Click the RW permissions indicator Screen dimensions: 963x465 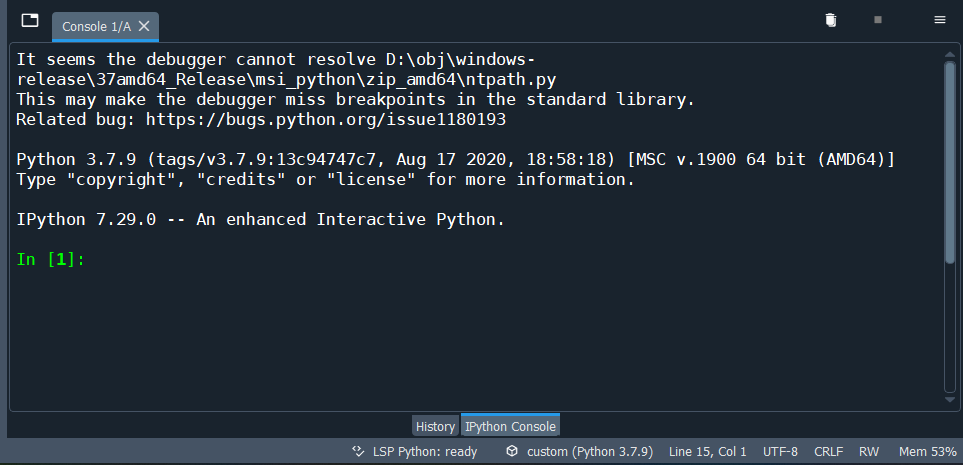point(868,452)
